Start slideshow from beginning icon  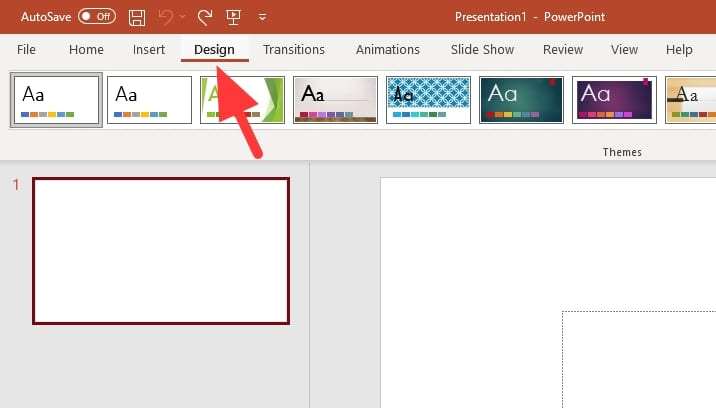coord(232,17)
